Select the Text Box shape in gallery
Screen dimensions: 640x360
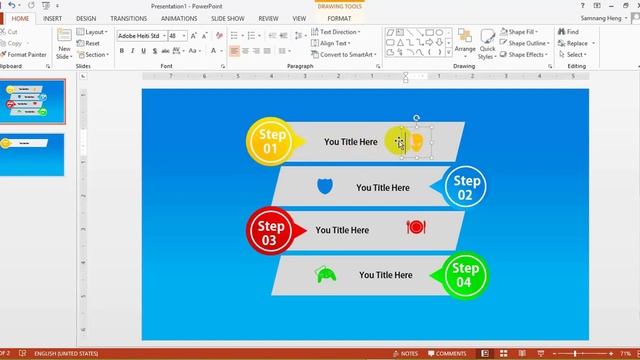[400, 33]
